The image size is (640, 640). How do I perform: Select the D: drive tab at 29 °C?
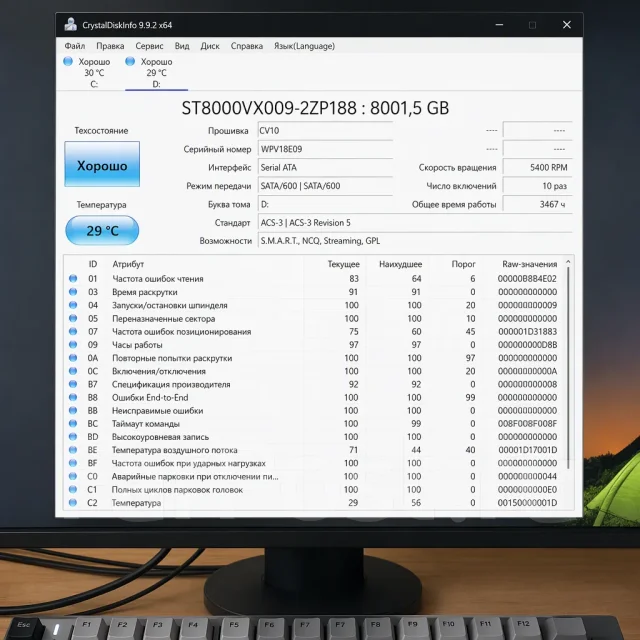tap(156, 73)
